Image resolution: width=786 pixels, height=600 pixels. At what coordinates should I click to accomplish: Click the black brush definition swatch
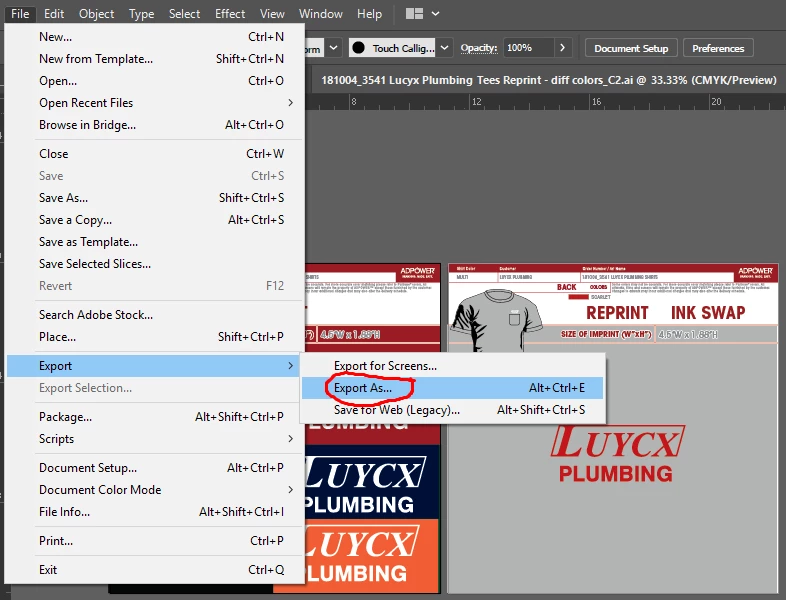[x=358, y=48]
